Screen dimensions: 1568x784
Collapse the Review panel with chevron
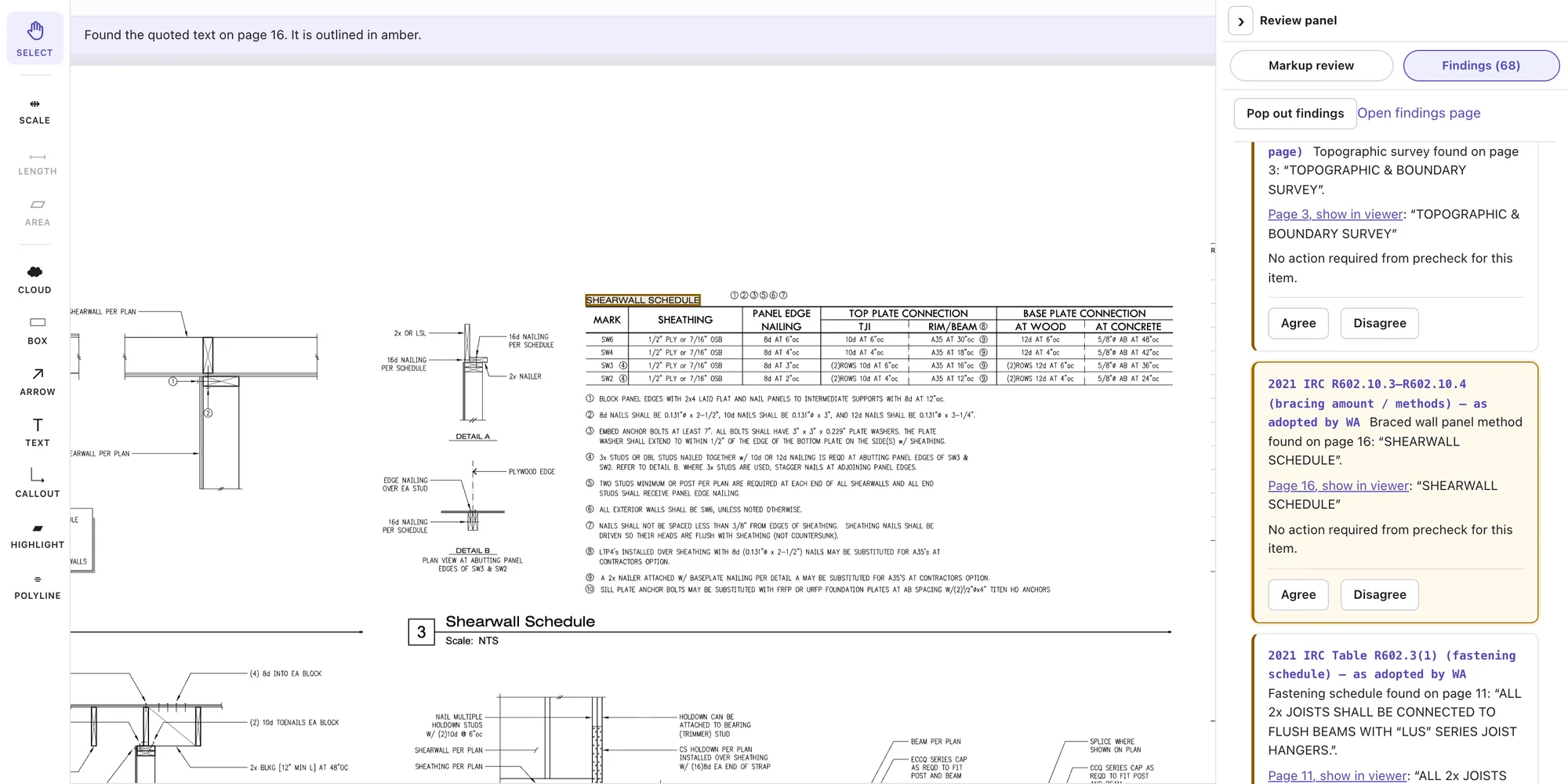coord(1240,21)
